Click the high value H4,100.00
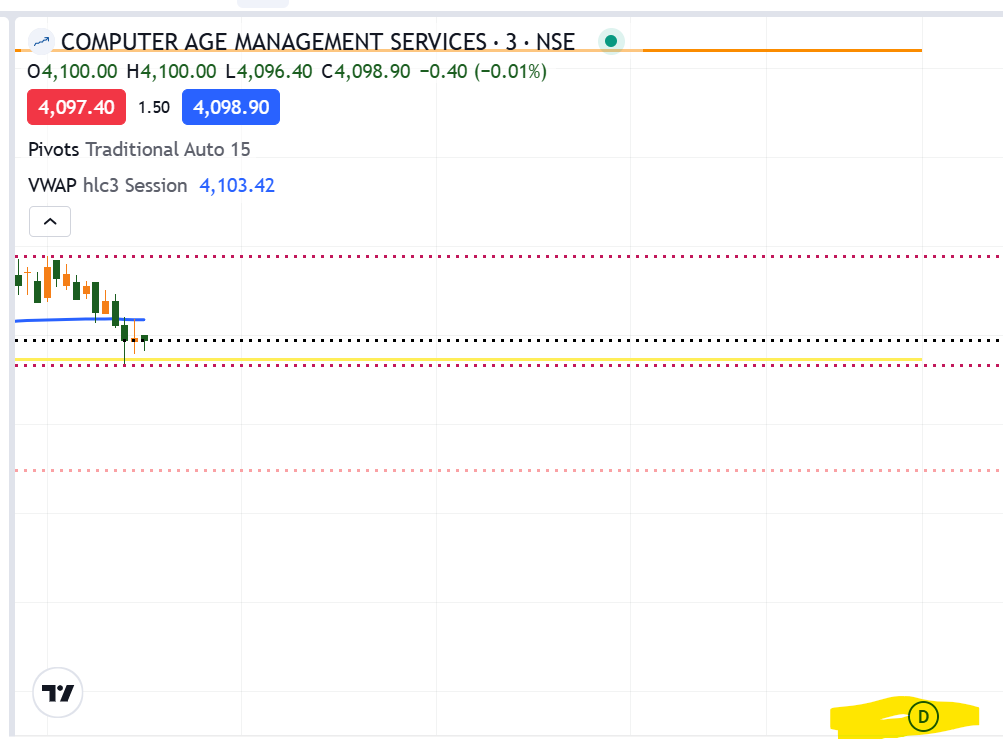 point(171,71)
